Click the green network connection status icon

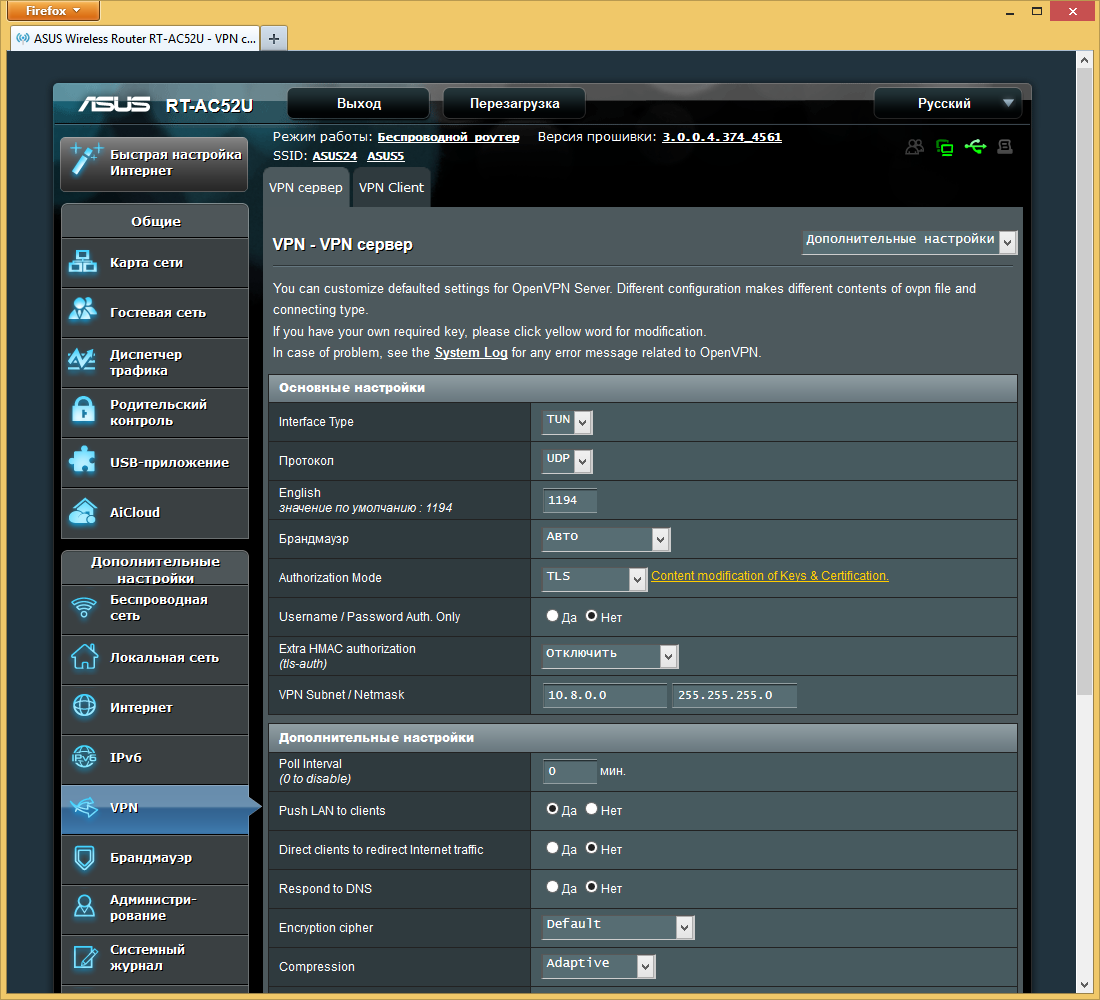[945, 147]
